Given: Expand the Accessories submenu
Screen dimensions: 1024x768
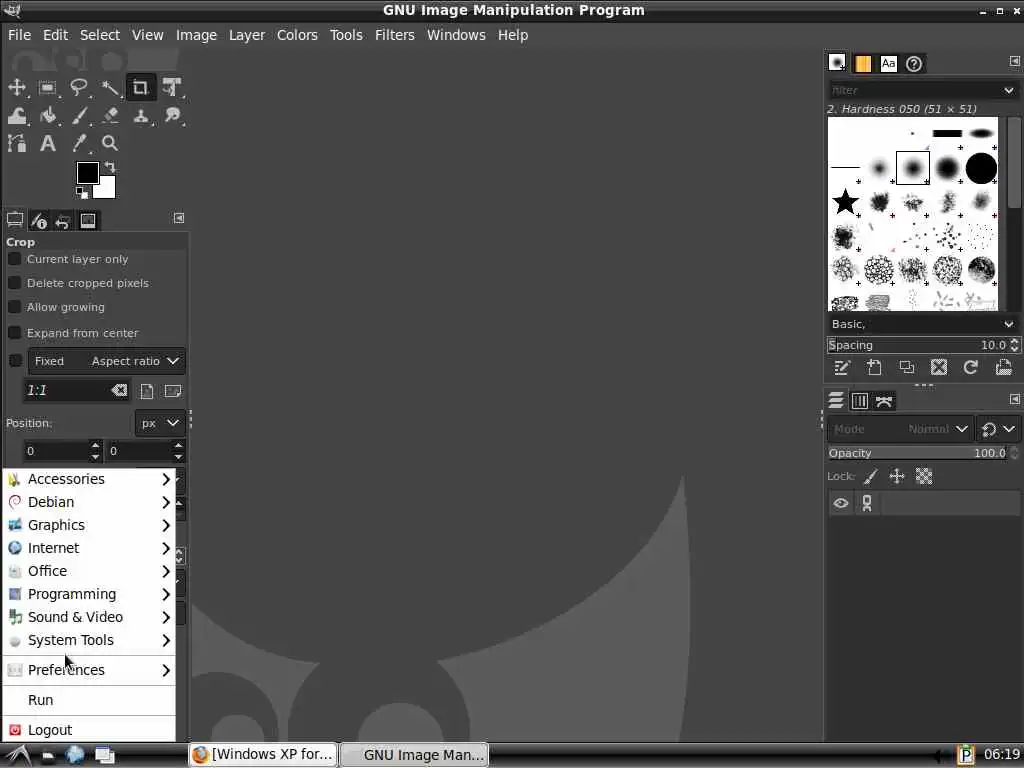Looking at the screenshot, I should click(89, 479).
